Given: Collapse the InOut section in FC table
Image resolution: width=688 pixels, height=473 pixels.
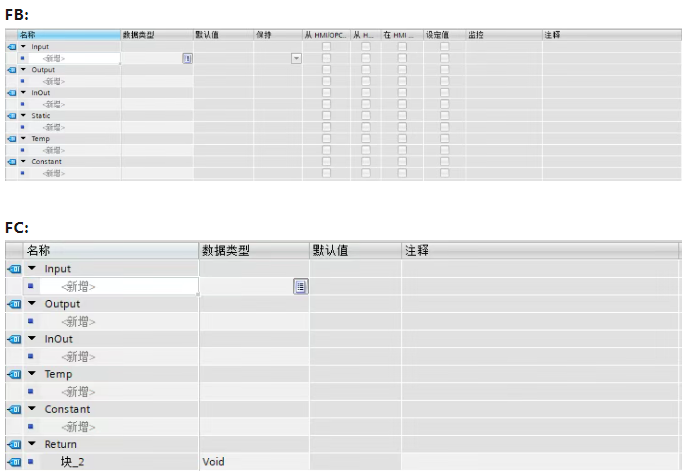Looking at the screenshot, I should tap(32, 338).
